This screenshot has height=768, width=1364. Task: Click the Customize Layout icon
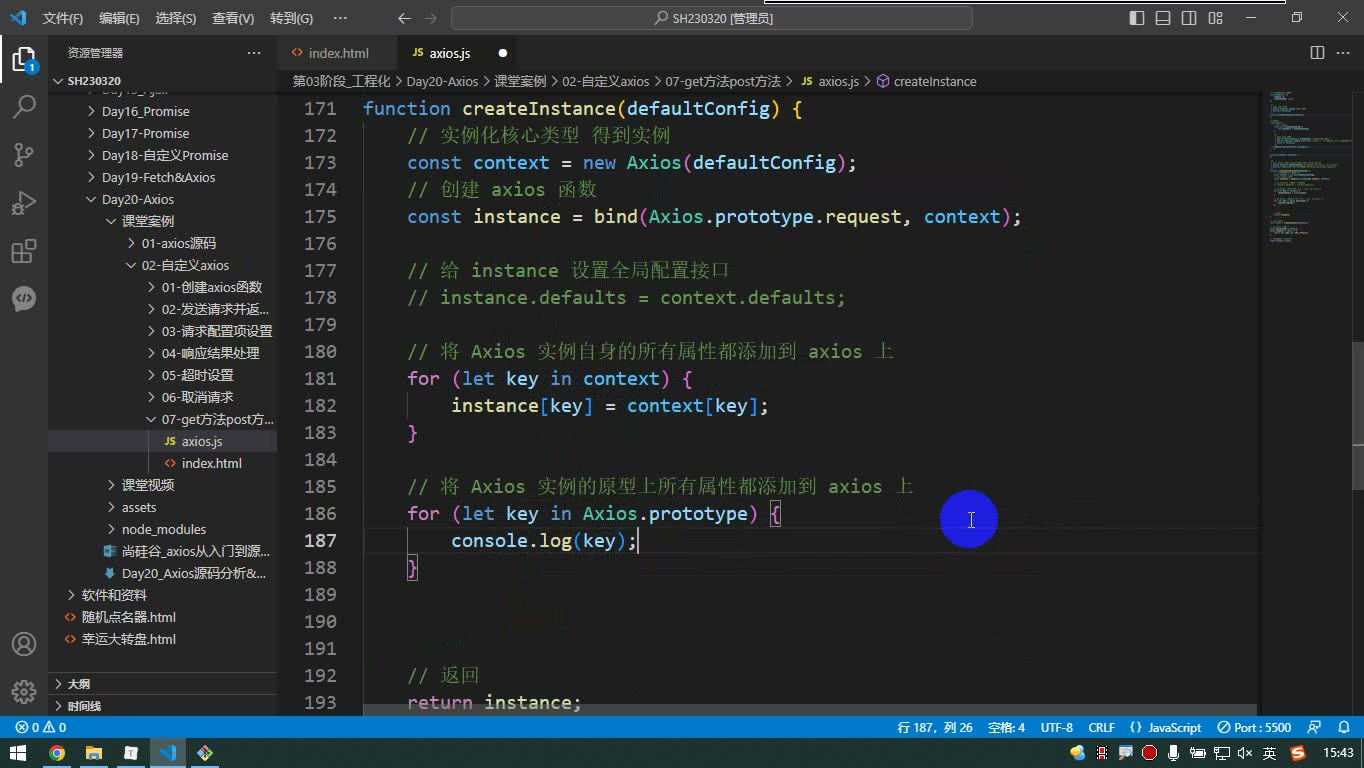coord(1215,18)
